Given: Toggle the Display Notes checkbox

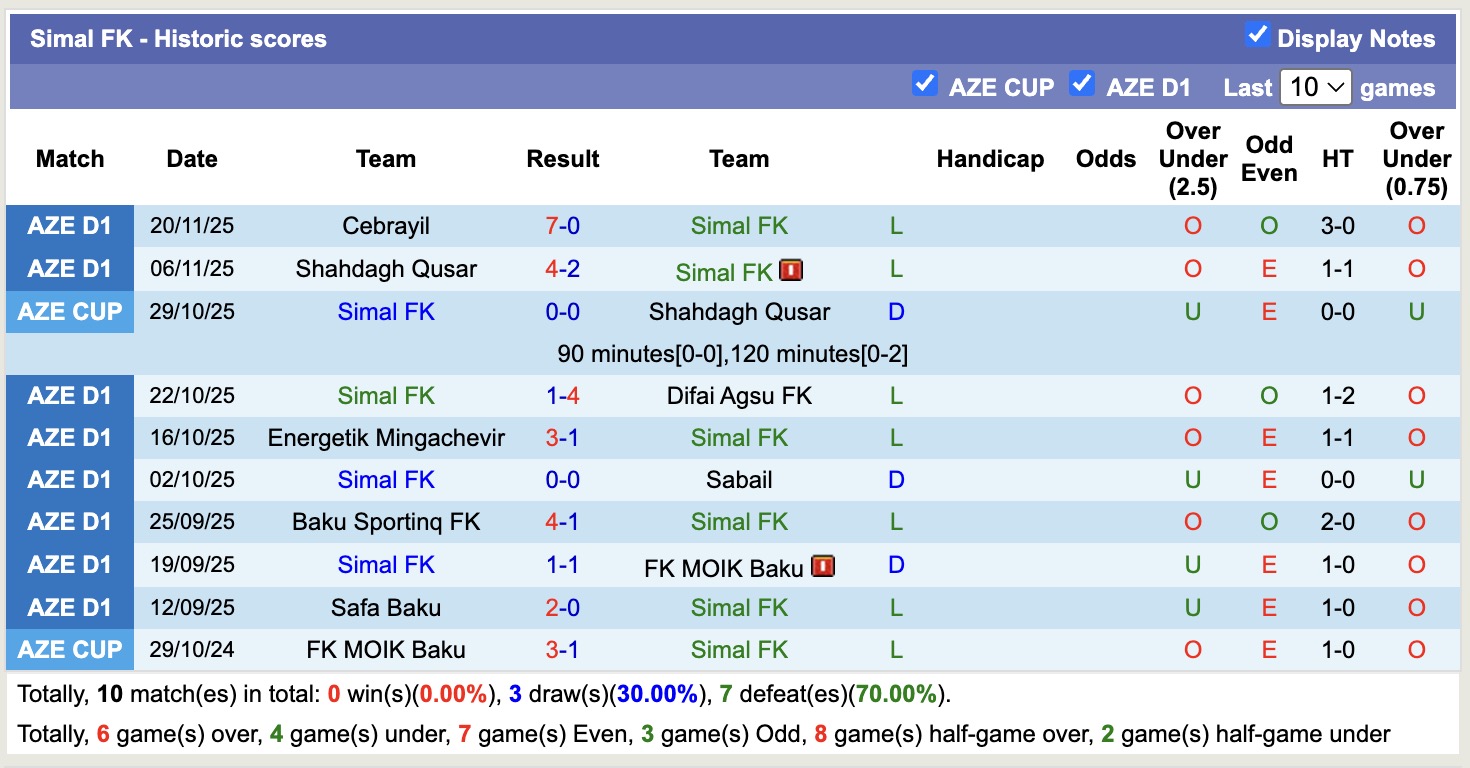Looking at the screenshot, I should click(1257, 36).
